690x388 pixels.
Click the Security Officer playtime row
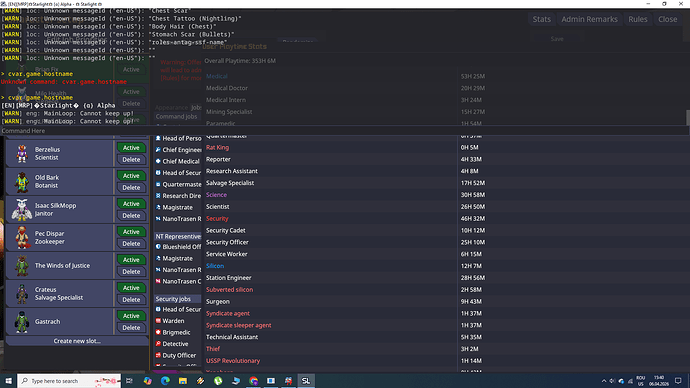click(x=446, y=242)
